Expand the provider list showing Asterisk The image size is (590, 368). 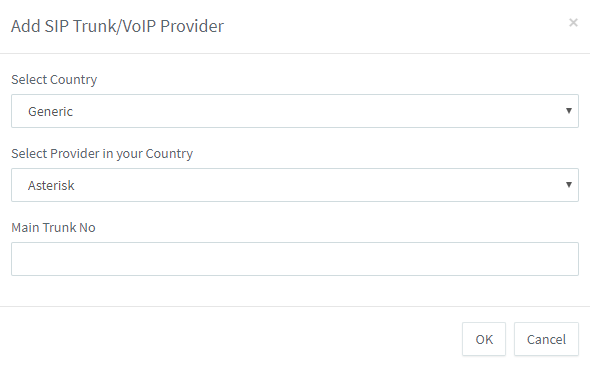295,185
